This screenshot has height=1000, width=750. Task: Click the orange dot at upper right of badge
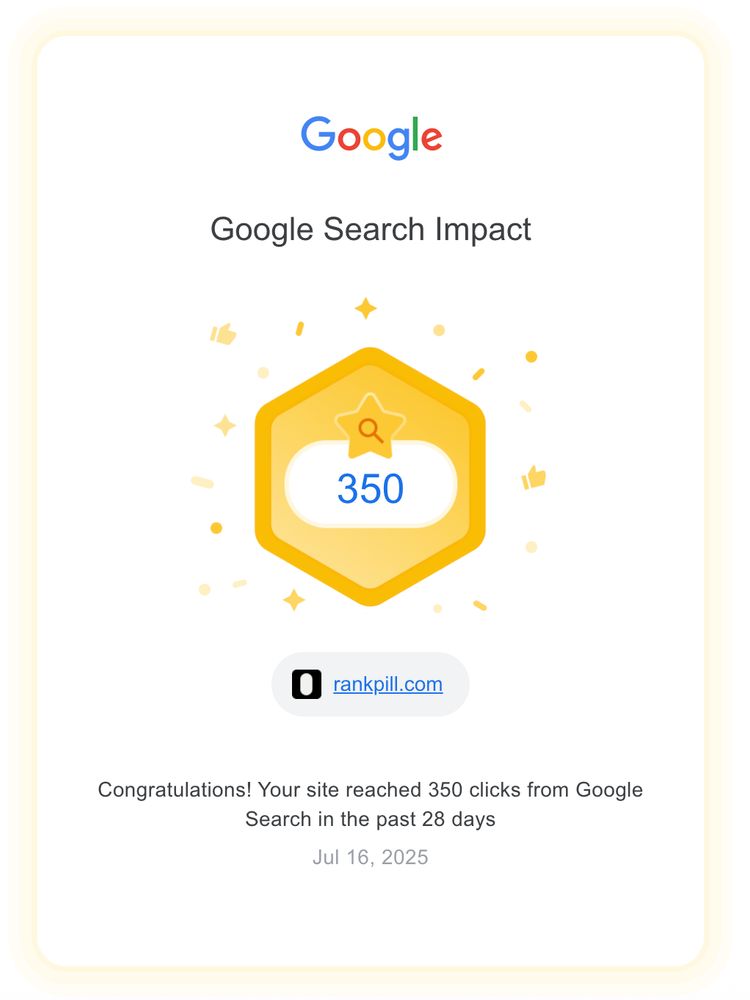(531, 357)
